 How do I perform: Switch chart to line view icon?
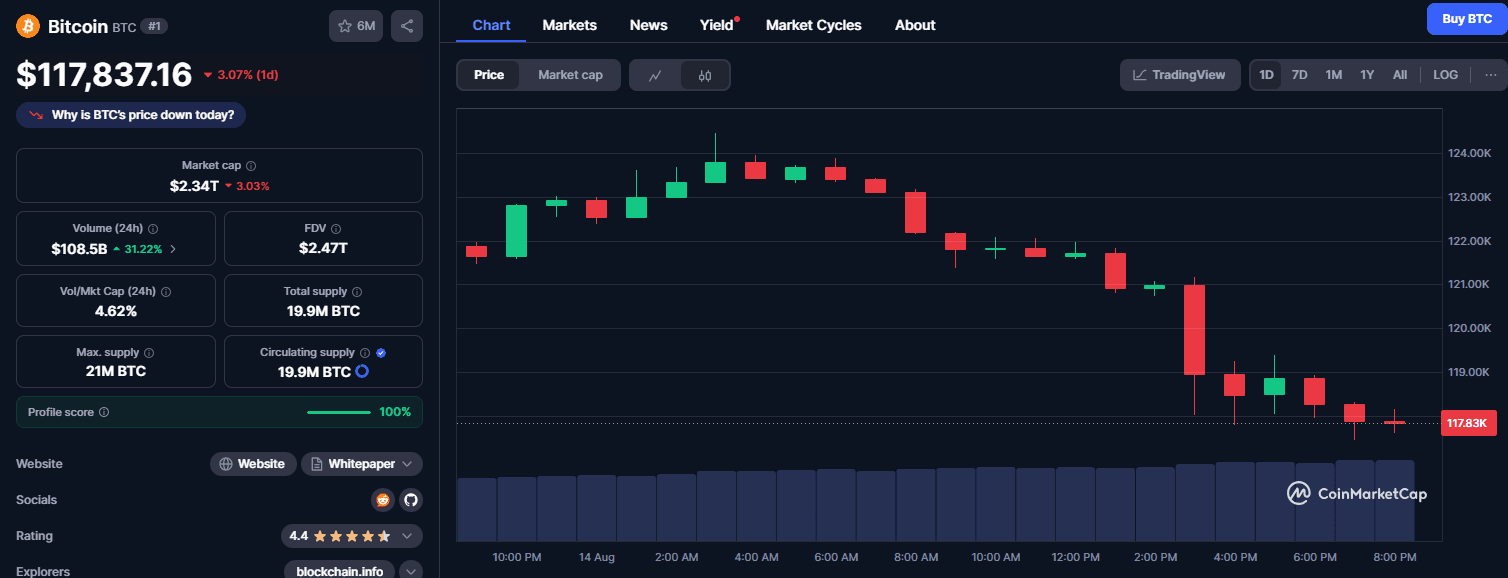click(655, 75)
